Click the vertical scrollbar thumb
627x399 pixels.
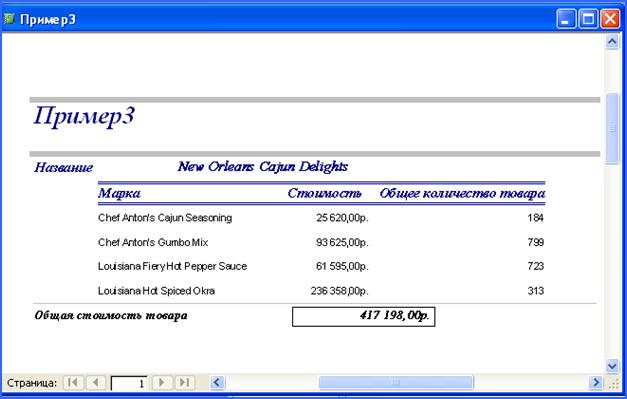point(612,129)
